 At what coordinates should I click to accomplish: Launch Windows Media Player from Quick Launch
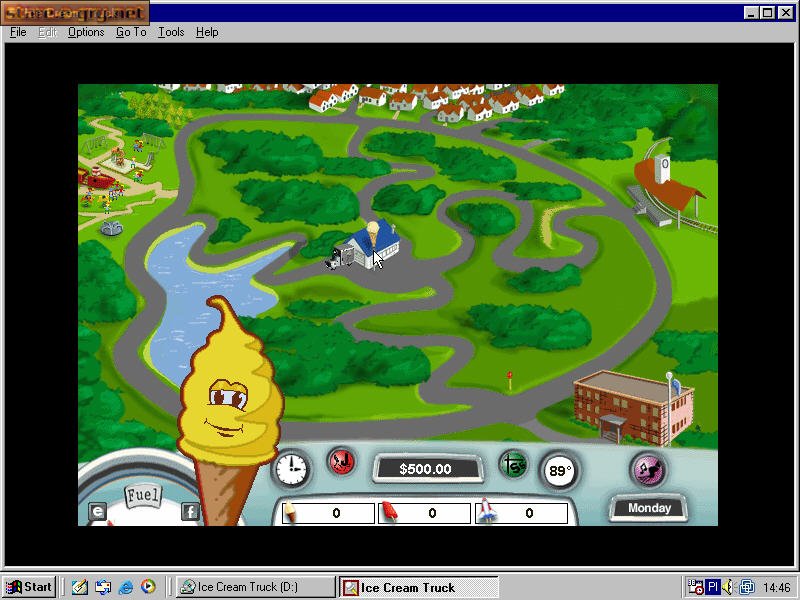click(x=148, y=587)
